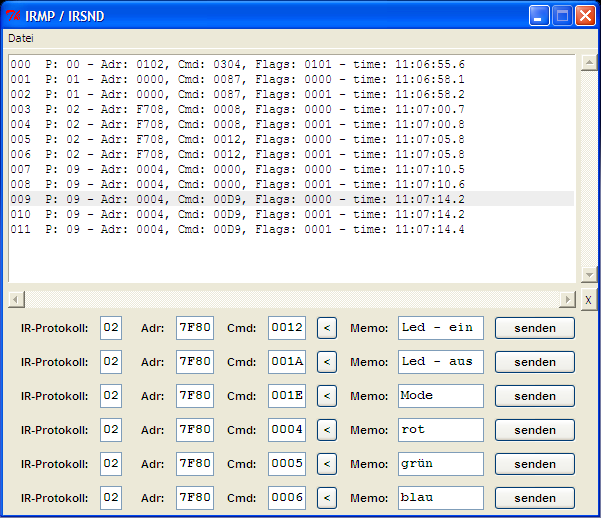The image size is (601, 518).
Task: Click the Memo field 'Mode'
Action: (441, 396)
